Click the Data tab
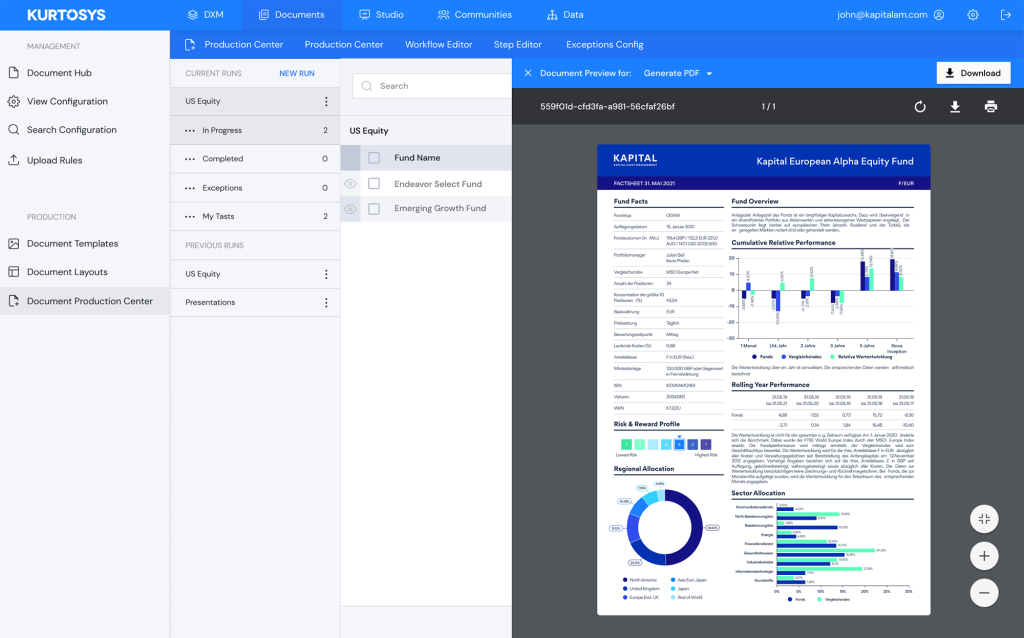Screen dimensions: 1024x638 click(x=565, y=14)
